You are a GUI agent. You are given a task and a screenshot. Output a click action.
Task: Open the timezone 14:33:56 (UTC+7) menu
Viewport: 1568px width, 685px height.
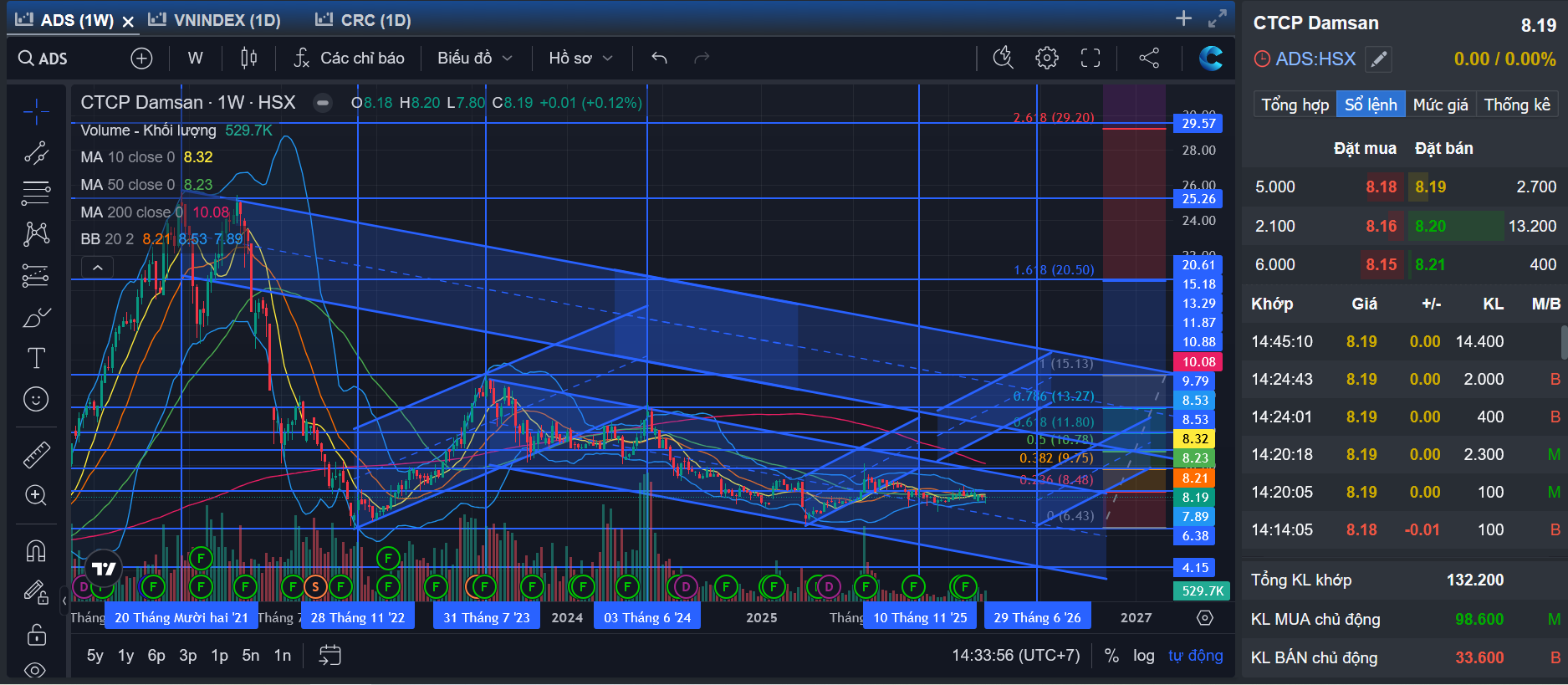(1016, 656)
